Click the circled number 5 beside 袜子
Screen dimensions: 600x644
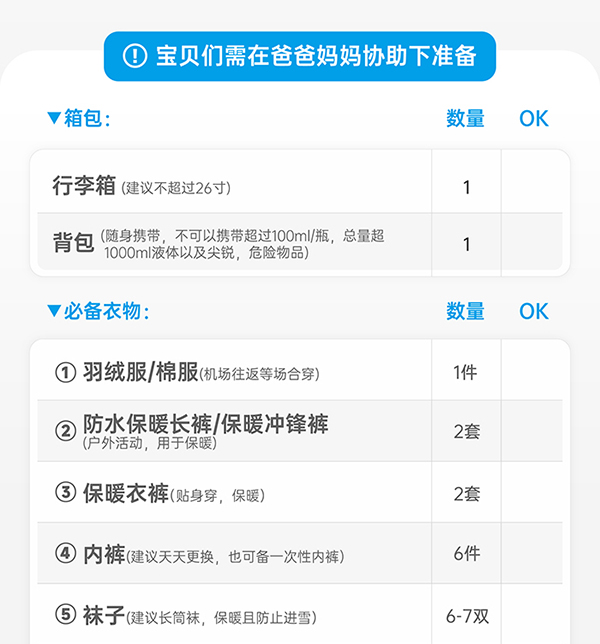(66, 615)
